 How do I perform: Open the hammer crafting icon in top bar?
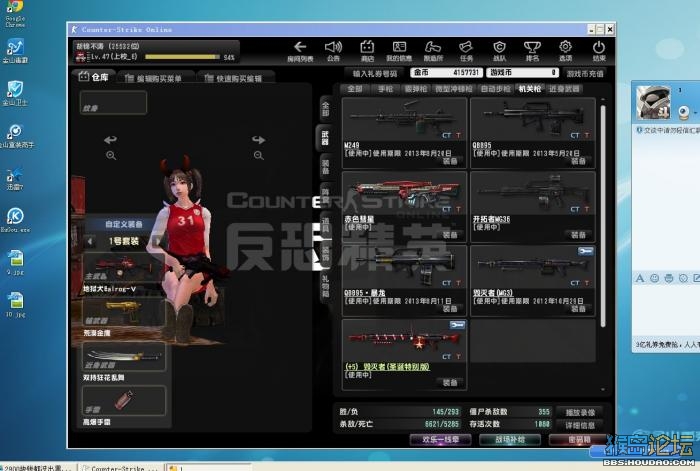click(433, 51)
